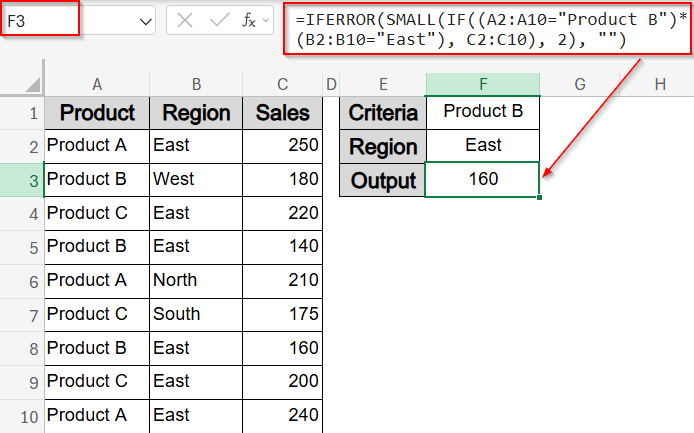The image size is (694, 433).
Task: Click the fill handle of cell F3
Action: pos(540,197)
